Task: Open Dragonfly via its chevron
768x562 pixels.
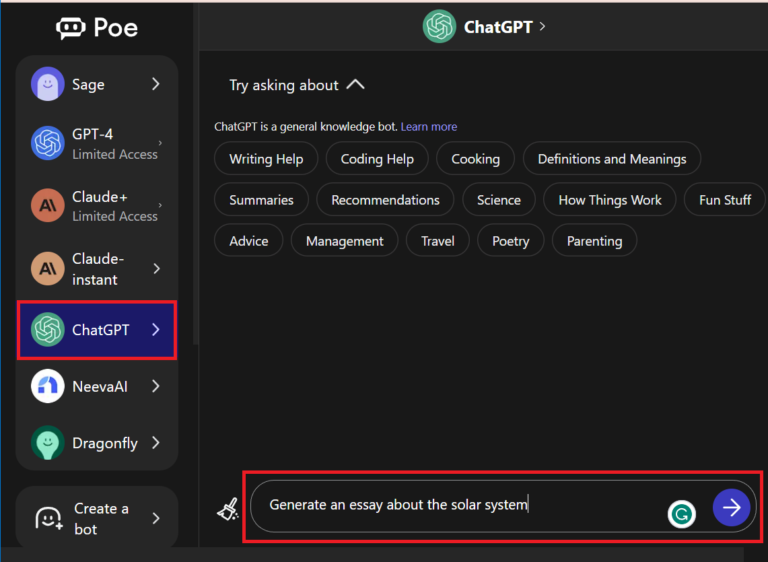Action: pyautogui.click(x=156, y=443)
